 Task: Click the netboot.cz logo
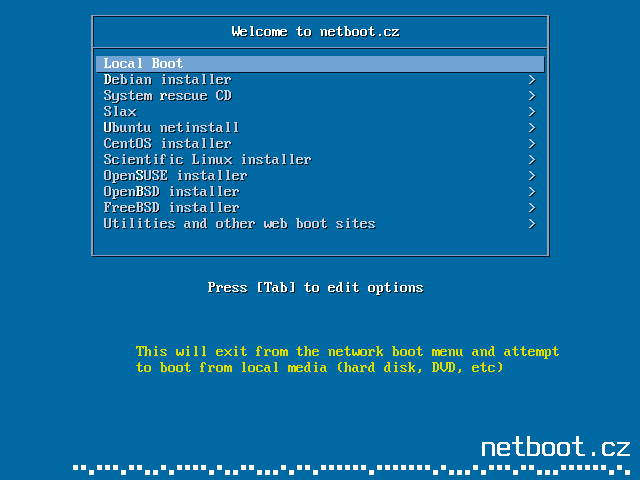point(555,447)
